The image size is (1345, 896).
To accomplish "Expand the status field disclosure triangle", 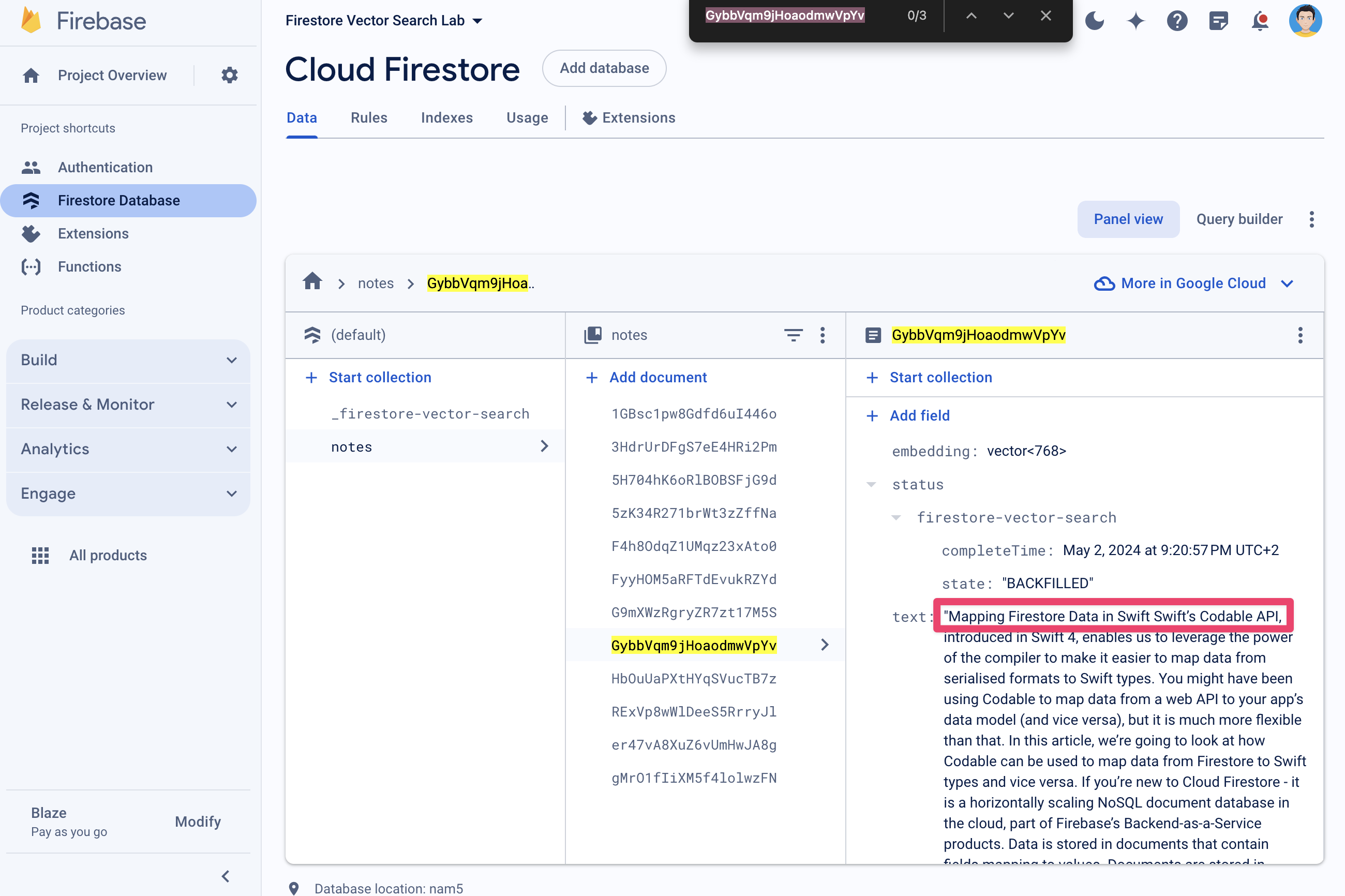I will tap(870, 484).
